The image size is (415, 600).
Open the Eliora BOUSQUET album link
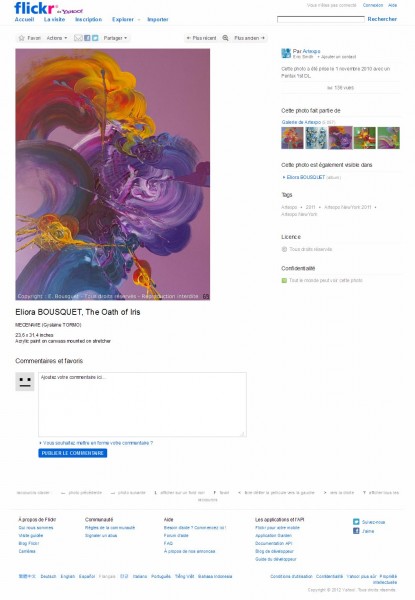pos(306,177)
